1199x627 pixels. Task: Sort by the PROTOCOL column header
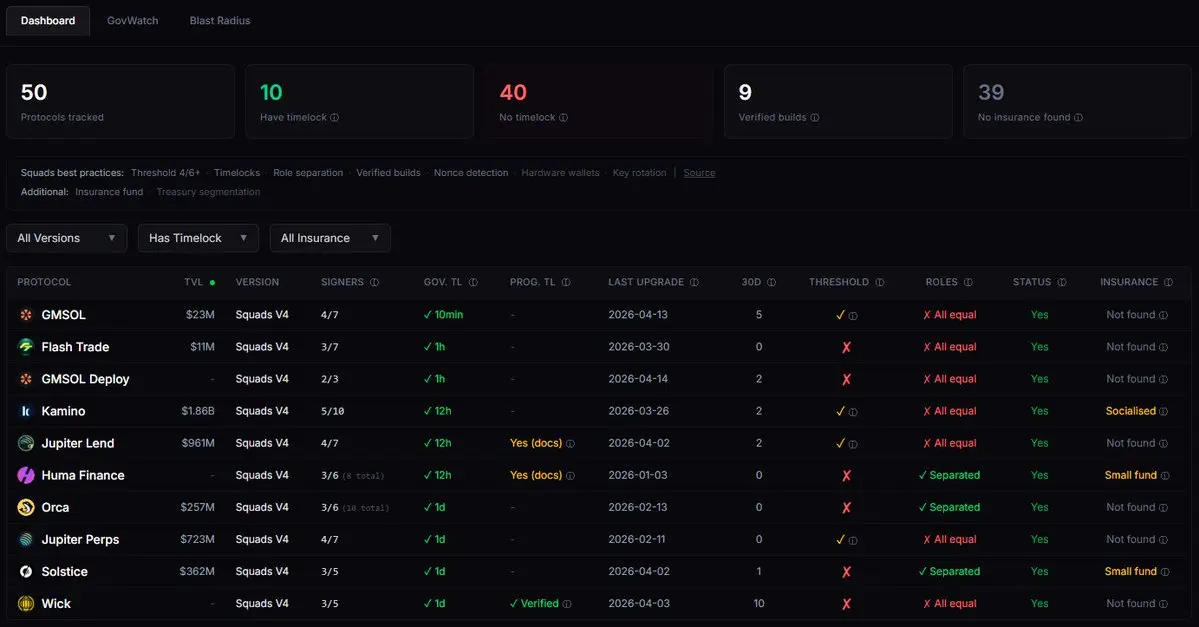pyautogui.click(x=44, y=282)
